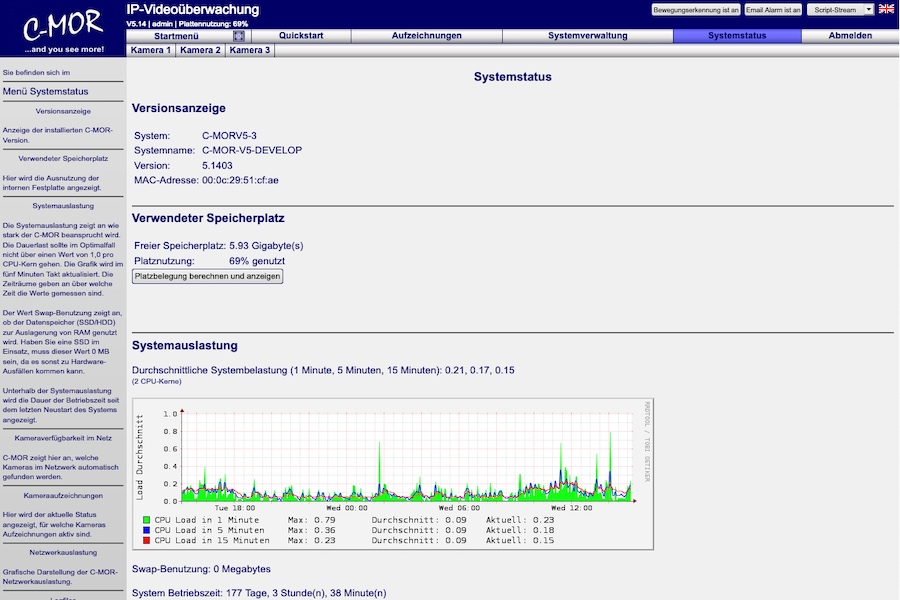Image resolution: width=900 pixels, height=600 pixels.
Task: Jump to Systemauslastung in sidebar
Action: click(x=63, y=206)
